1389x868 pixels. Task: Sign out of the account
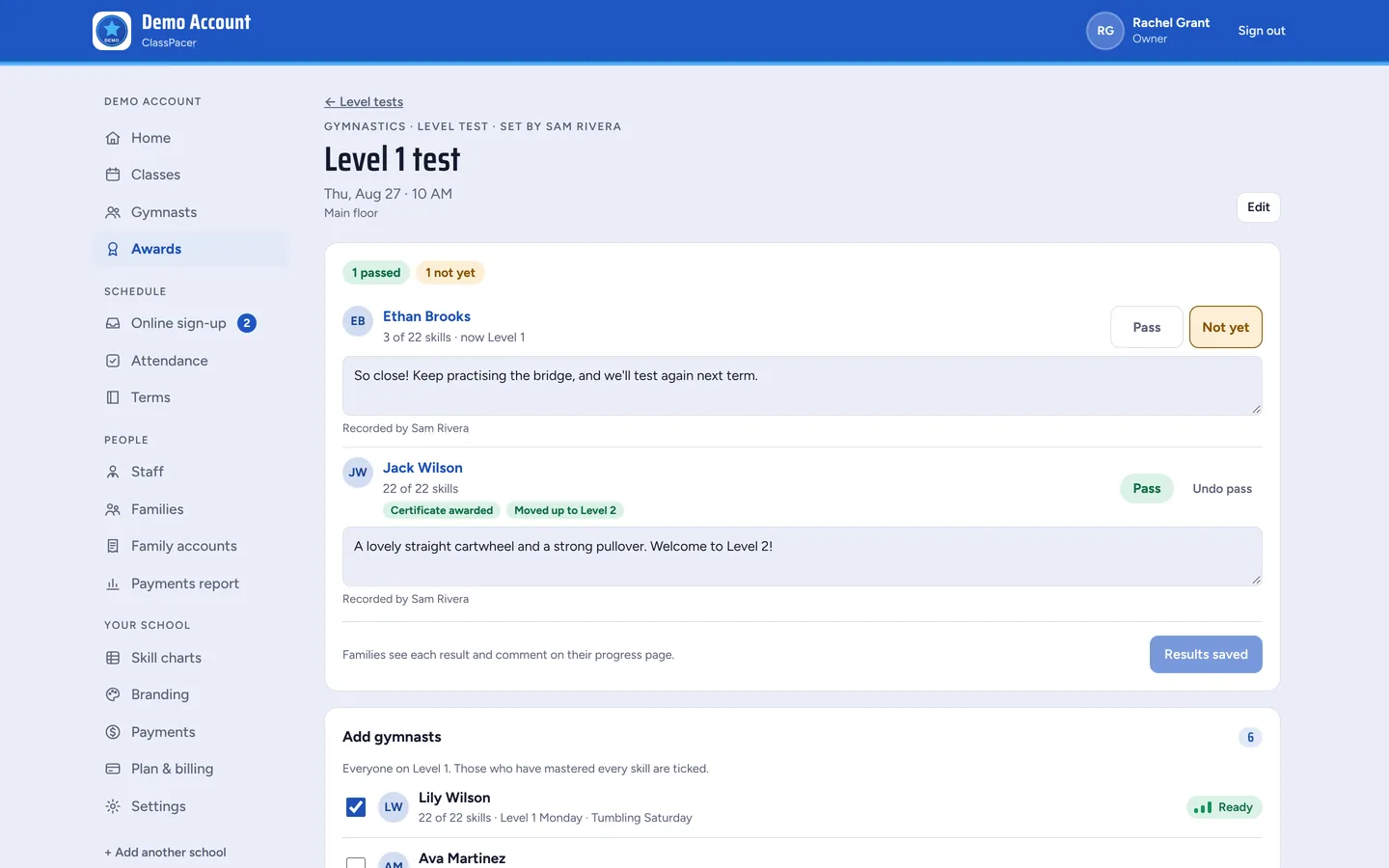[x=1262, y=31]
